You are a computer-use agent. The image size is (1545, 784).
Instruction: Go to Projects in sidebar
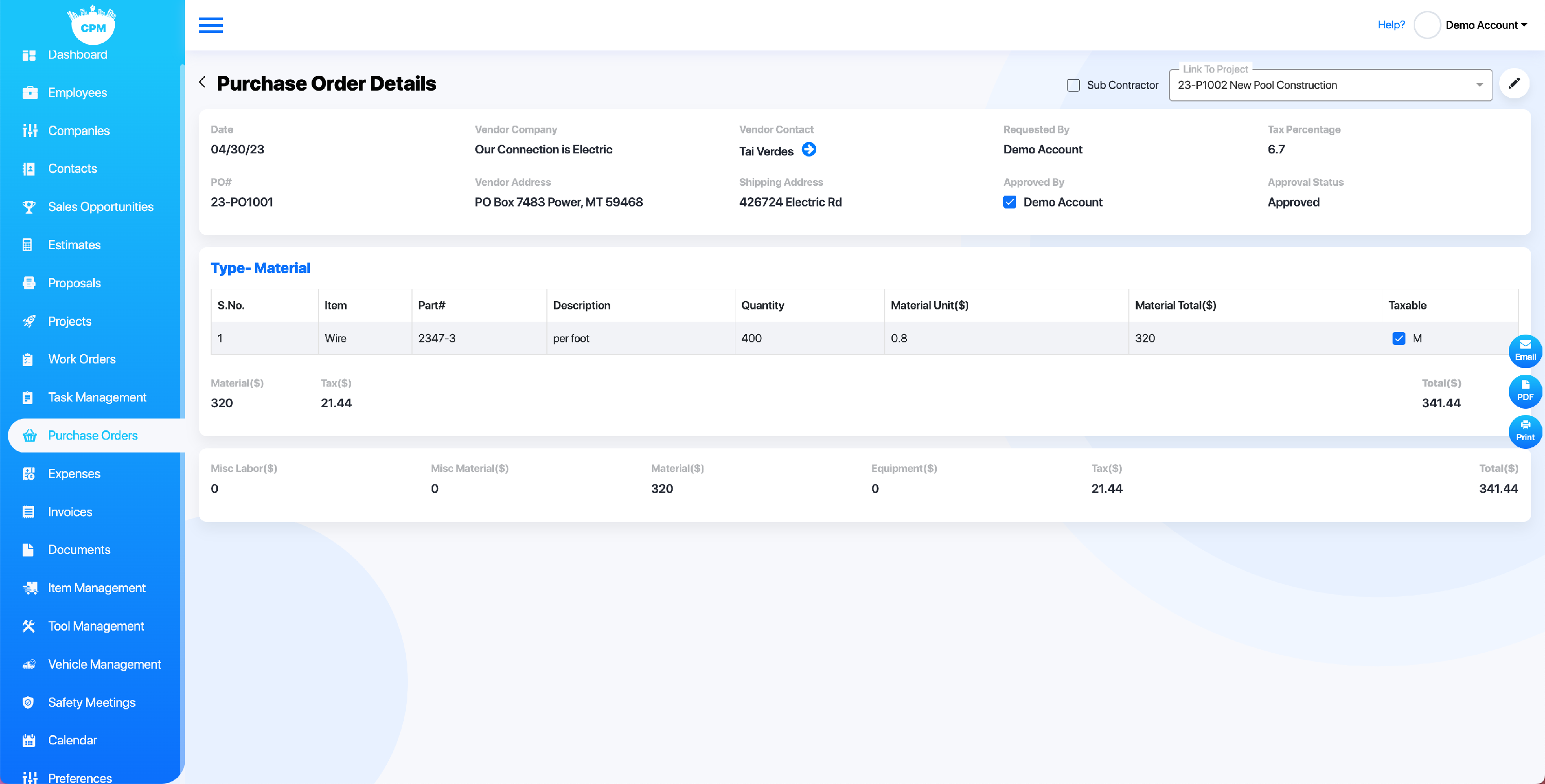tap(70, 321)
